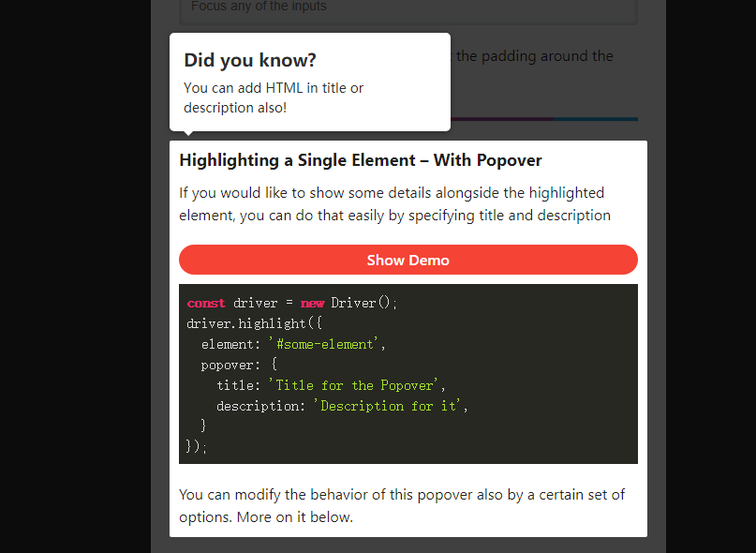Click the paragraph about showing details alongside element

pyautogui.click(x=394, y=204)
